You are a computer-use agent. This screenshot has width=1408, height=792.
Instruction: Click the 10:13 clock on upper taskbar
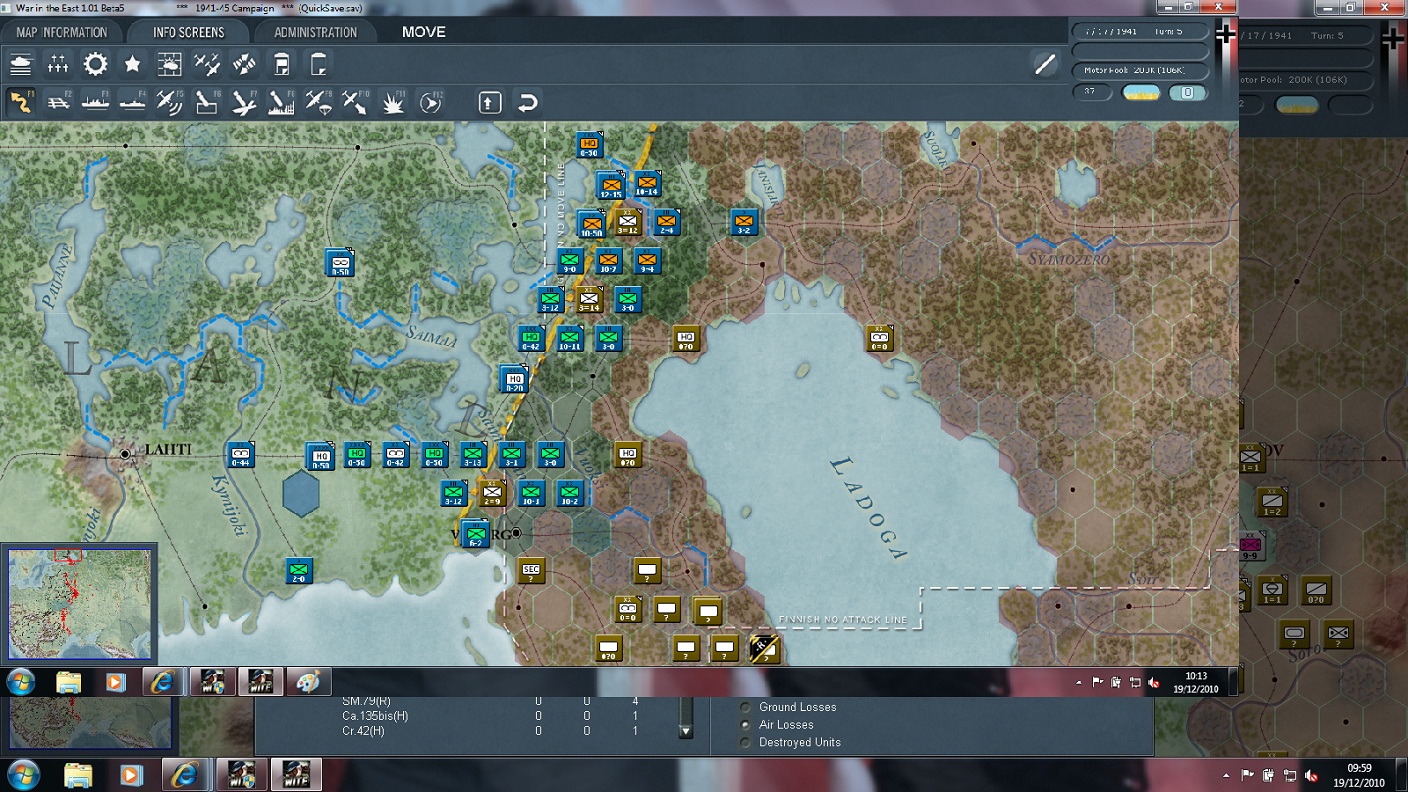click(x=1198, y=682)
